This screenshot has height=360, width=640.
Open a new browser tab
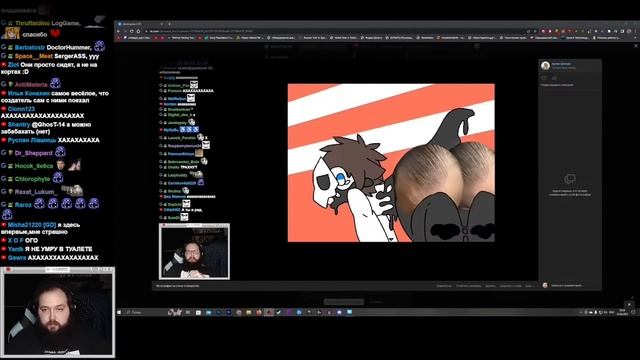tap(169, 24)
